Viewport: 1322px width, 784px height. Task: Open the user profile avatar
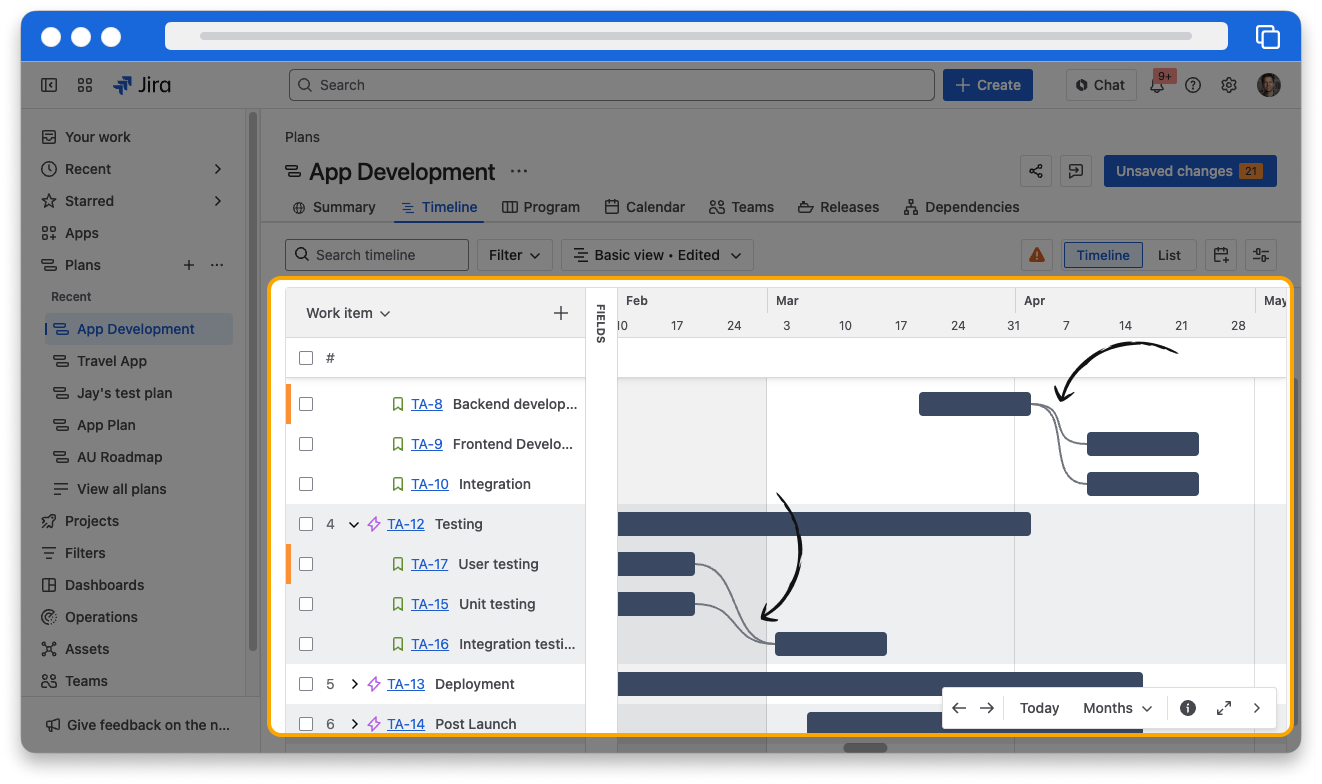[x=1269, y=85]
